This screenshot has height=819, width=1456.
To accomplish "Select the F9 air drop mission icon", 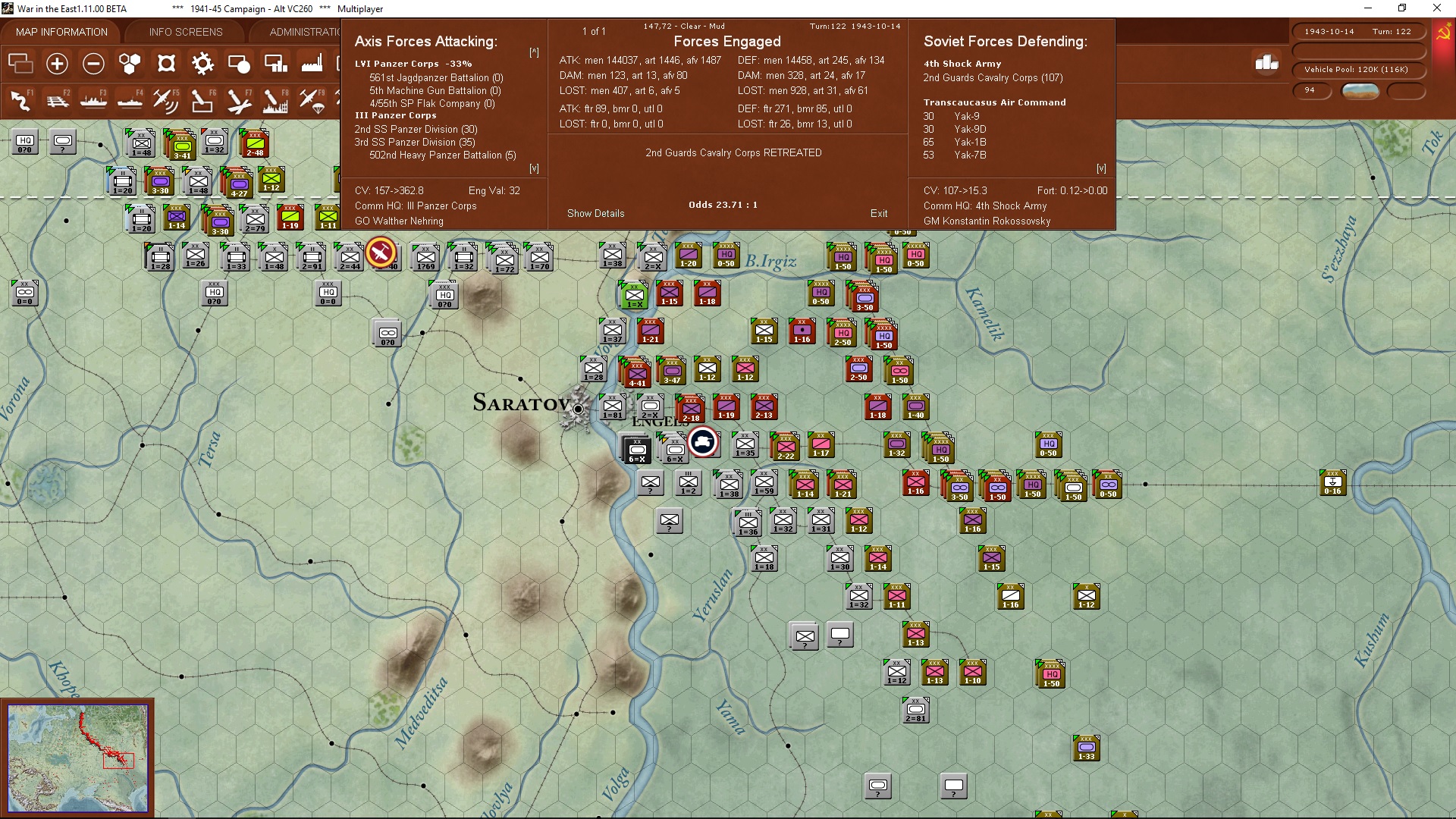I will click(x=312, y=99).
